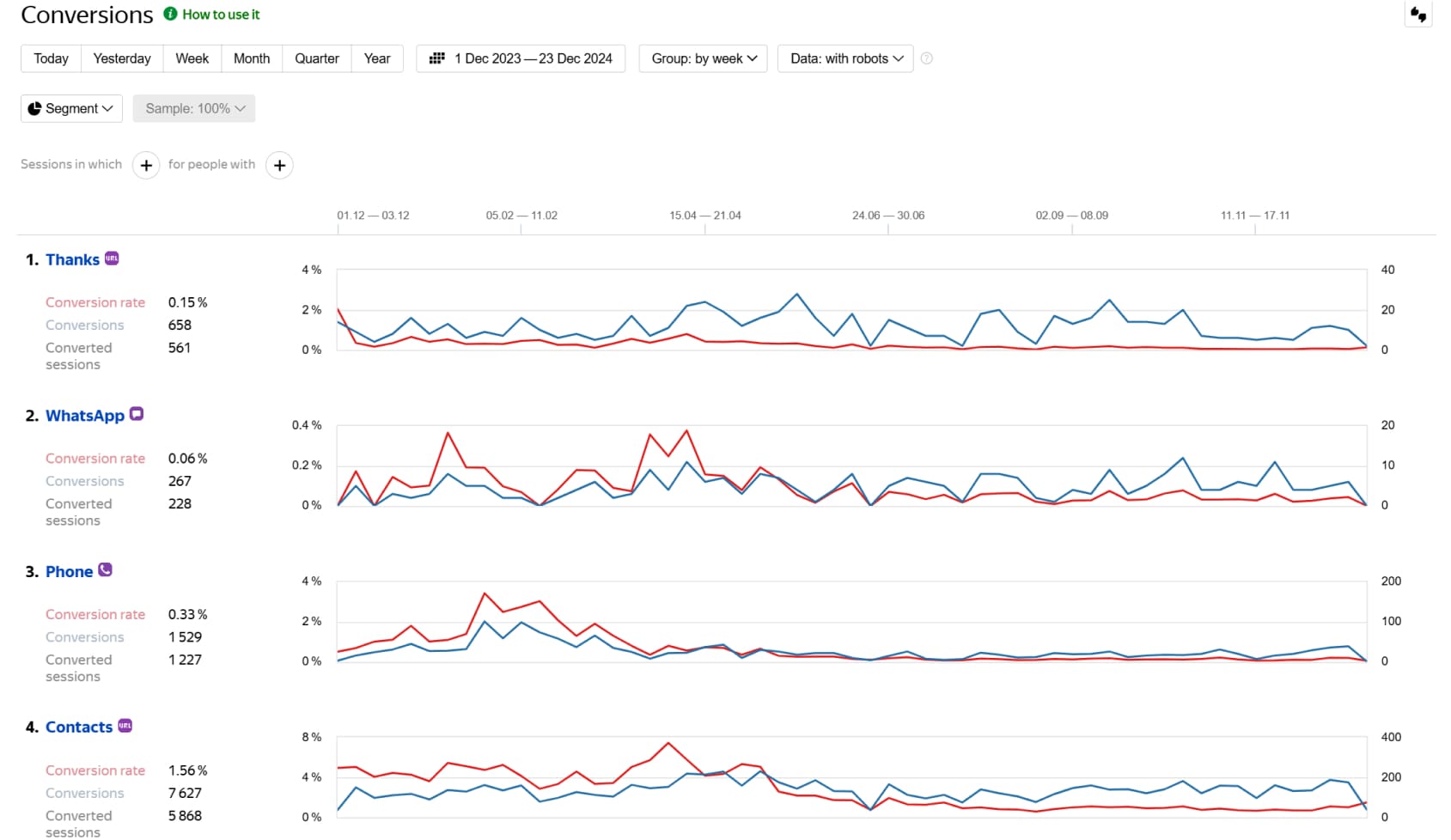Expand the Data: with robots dropdown

(x=846, y=58)
